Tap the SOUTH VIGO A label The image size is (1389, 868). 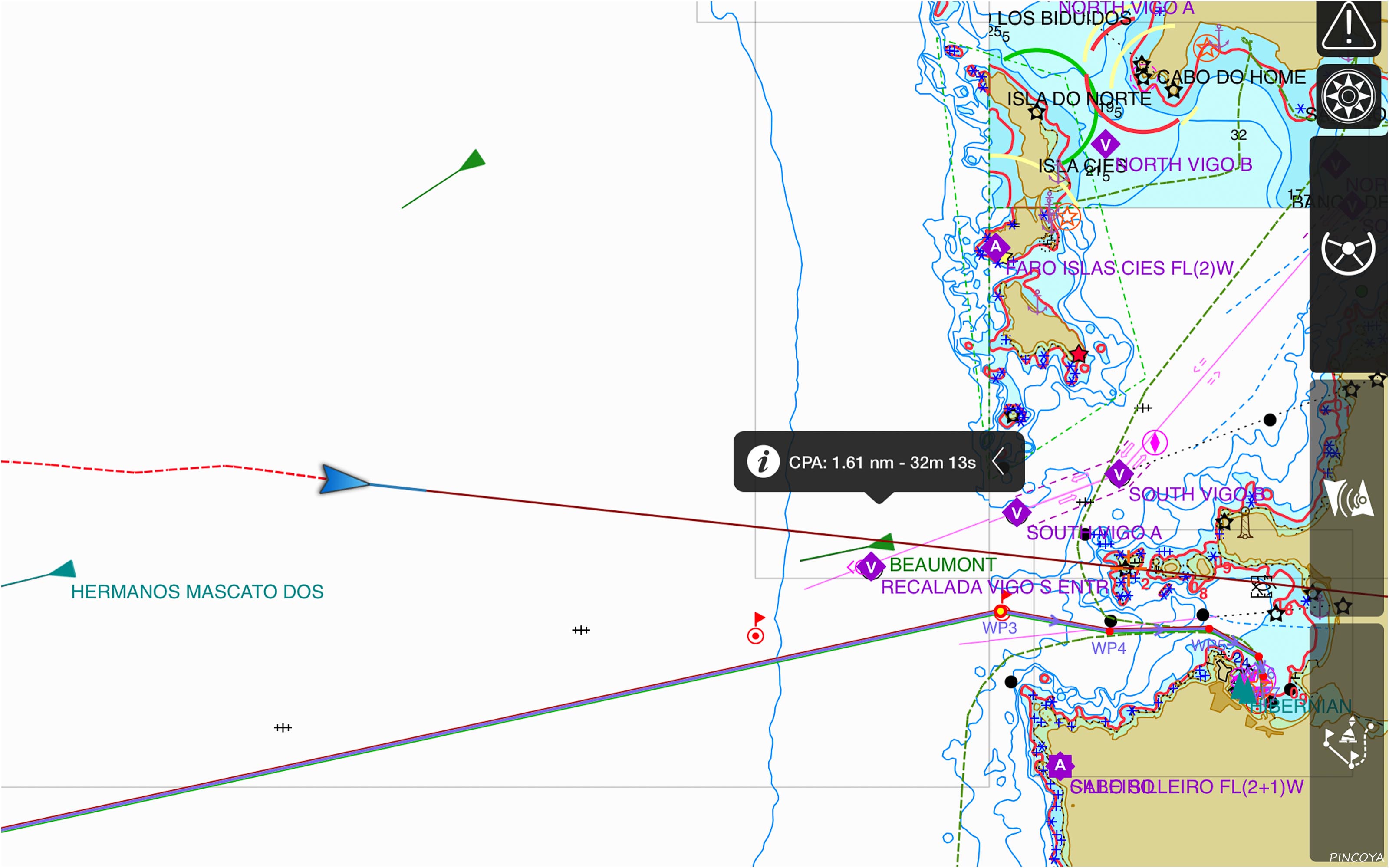1093,533
